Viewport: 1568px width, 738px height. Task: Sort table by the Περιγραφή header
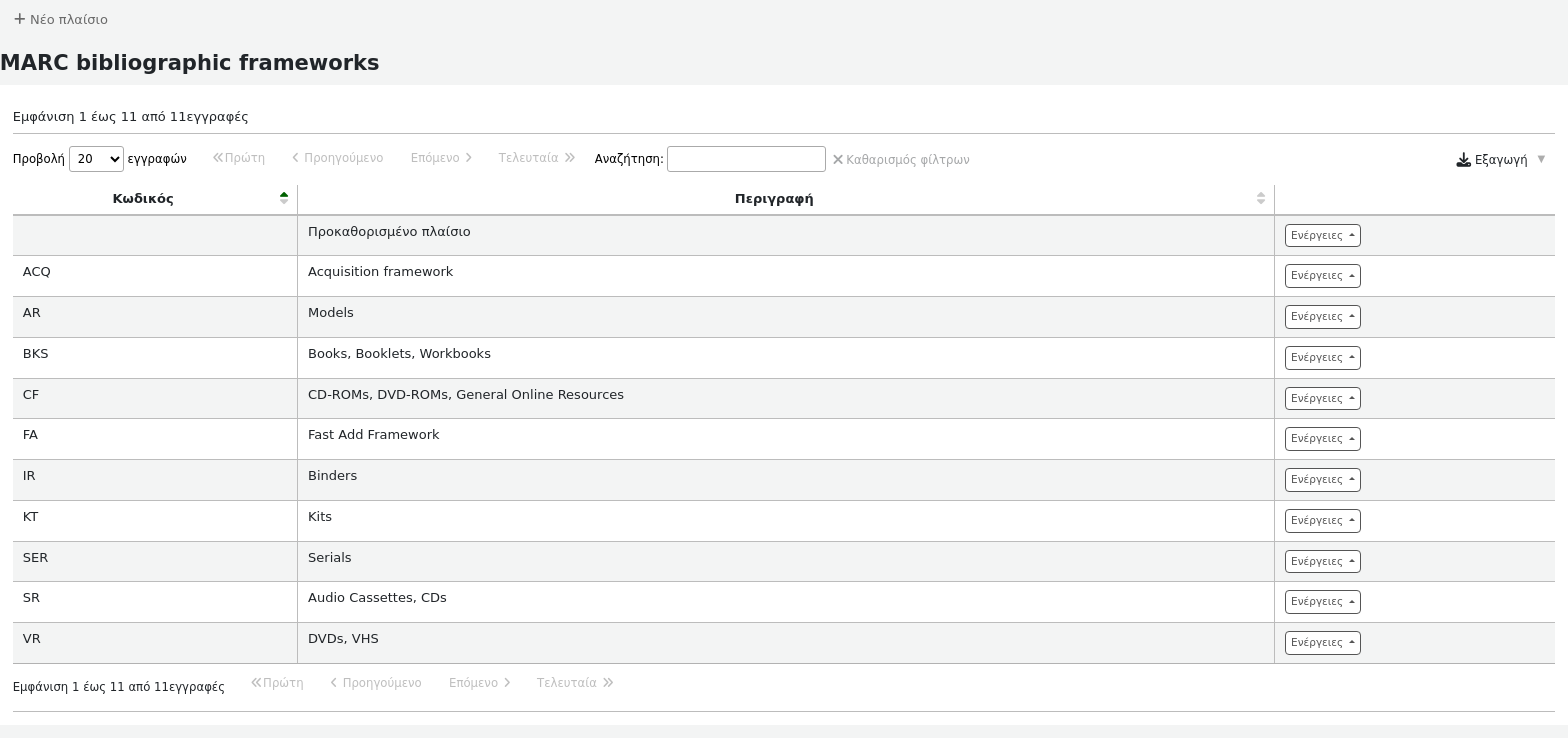[773, 199]
